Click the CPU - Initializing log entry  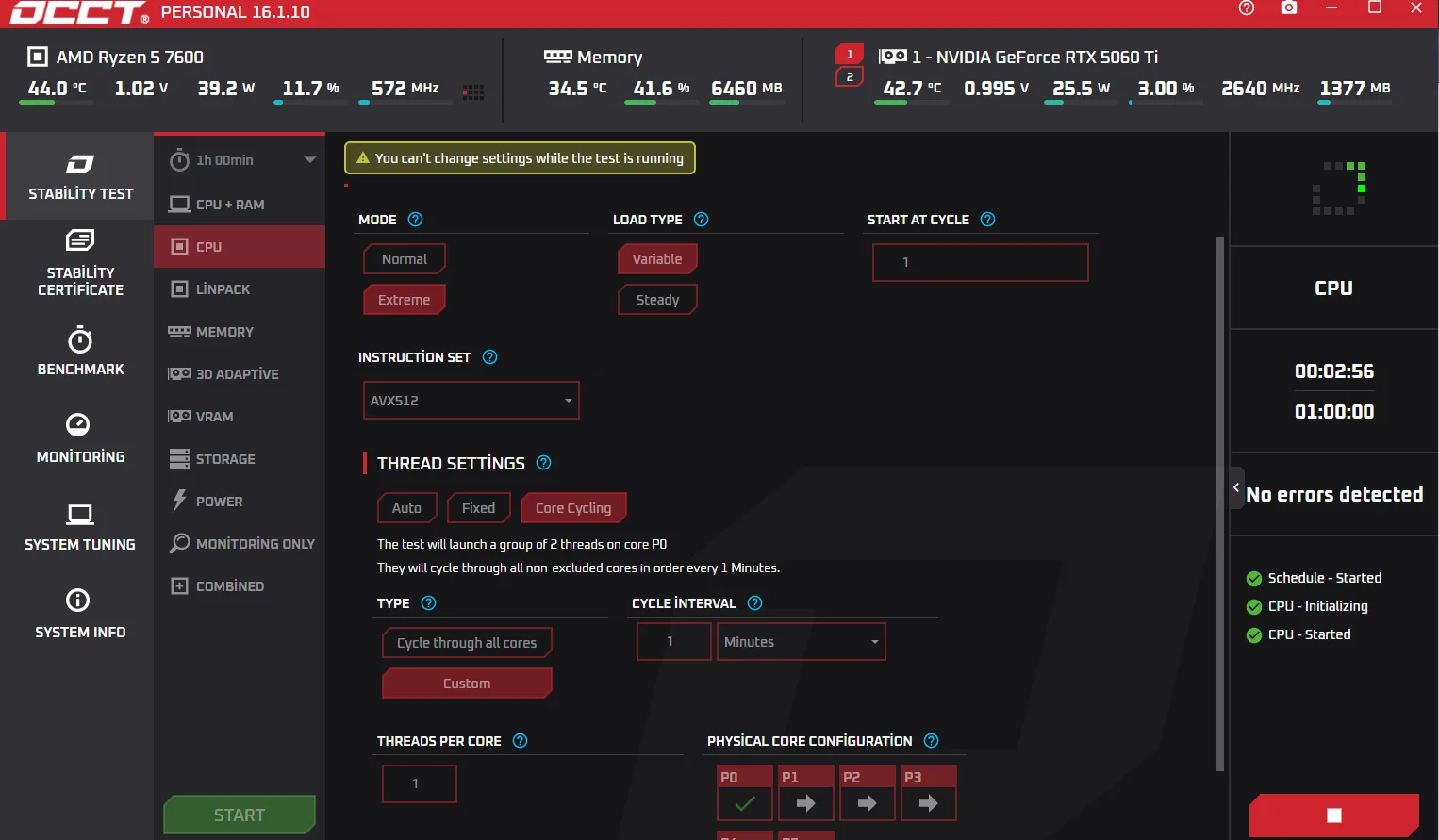pyautogui.click(x=1307, y=606)
